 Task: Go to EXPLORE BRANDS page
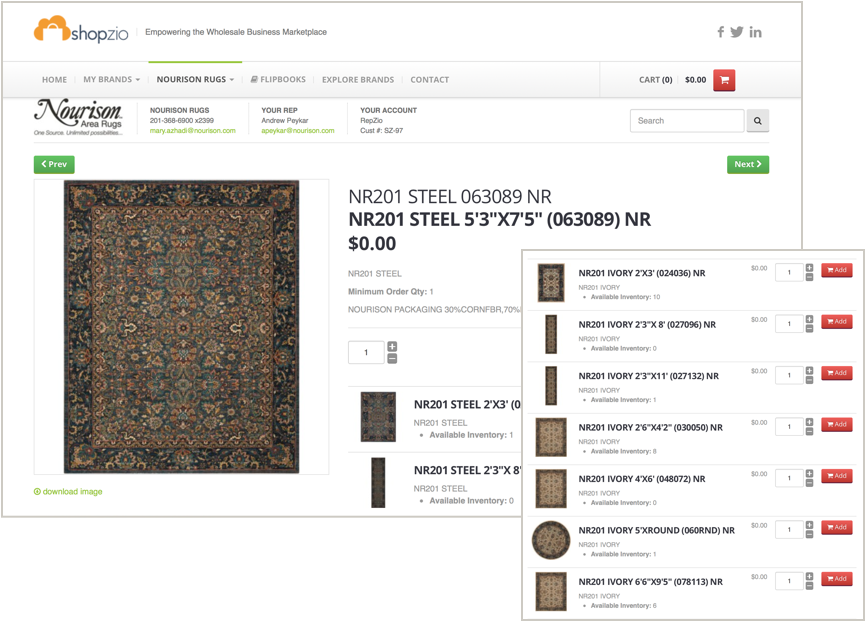358,80
